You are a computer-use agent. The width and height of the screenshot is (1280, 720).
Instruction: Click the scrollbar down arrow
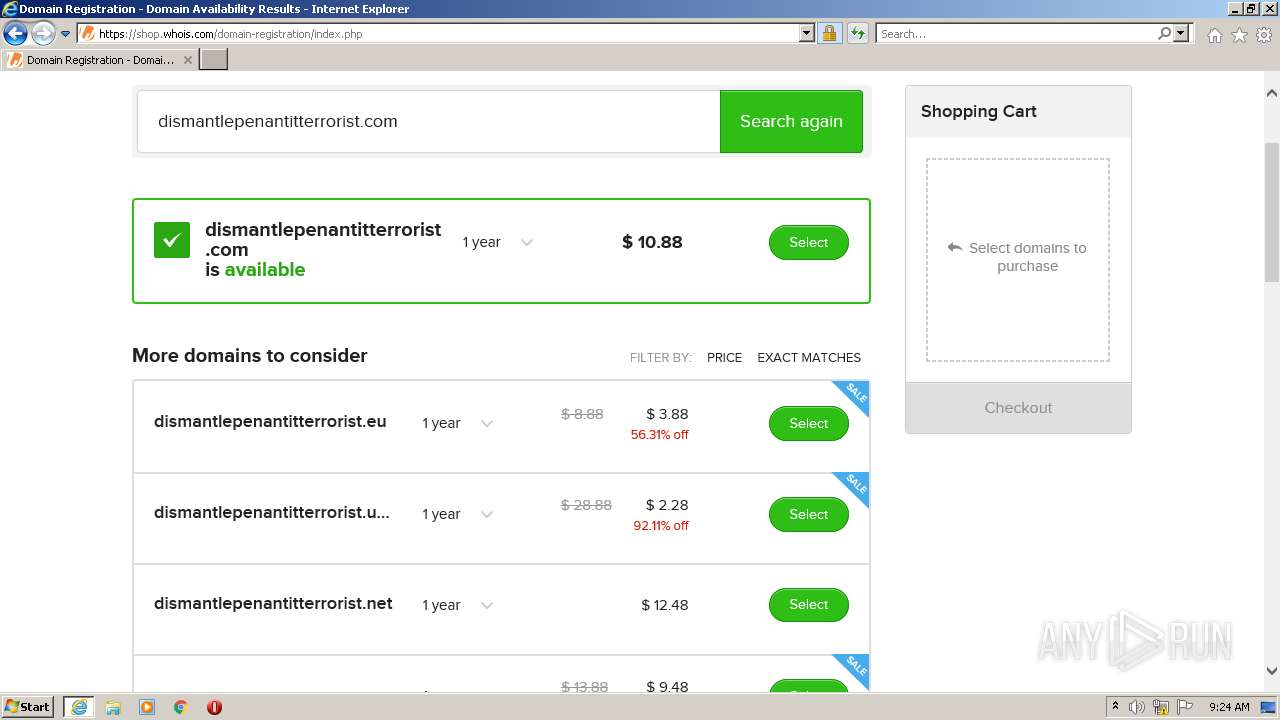coord(1272,671)
